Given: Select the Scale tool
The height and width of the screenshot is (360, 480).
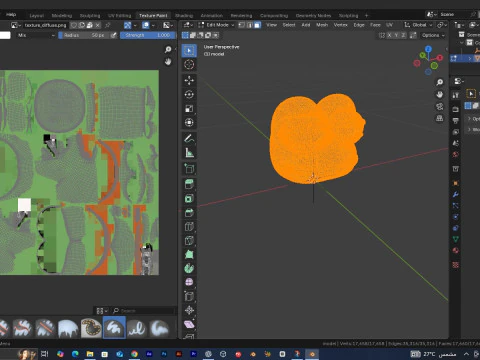Looking at the screenshot, I should 189,109.
